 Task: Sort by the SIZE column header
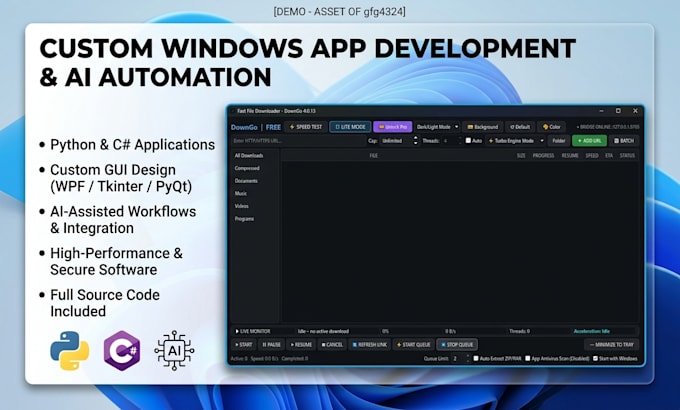point(521,155)
